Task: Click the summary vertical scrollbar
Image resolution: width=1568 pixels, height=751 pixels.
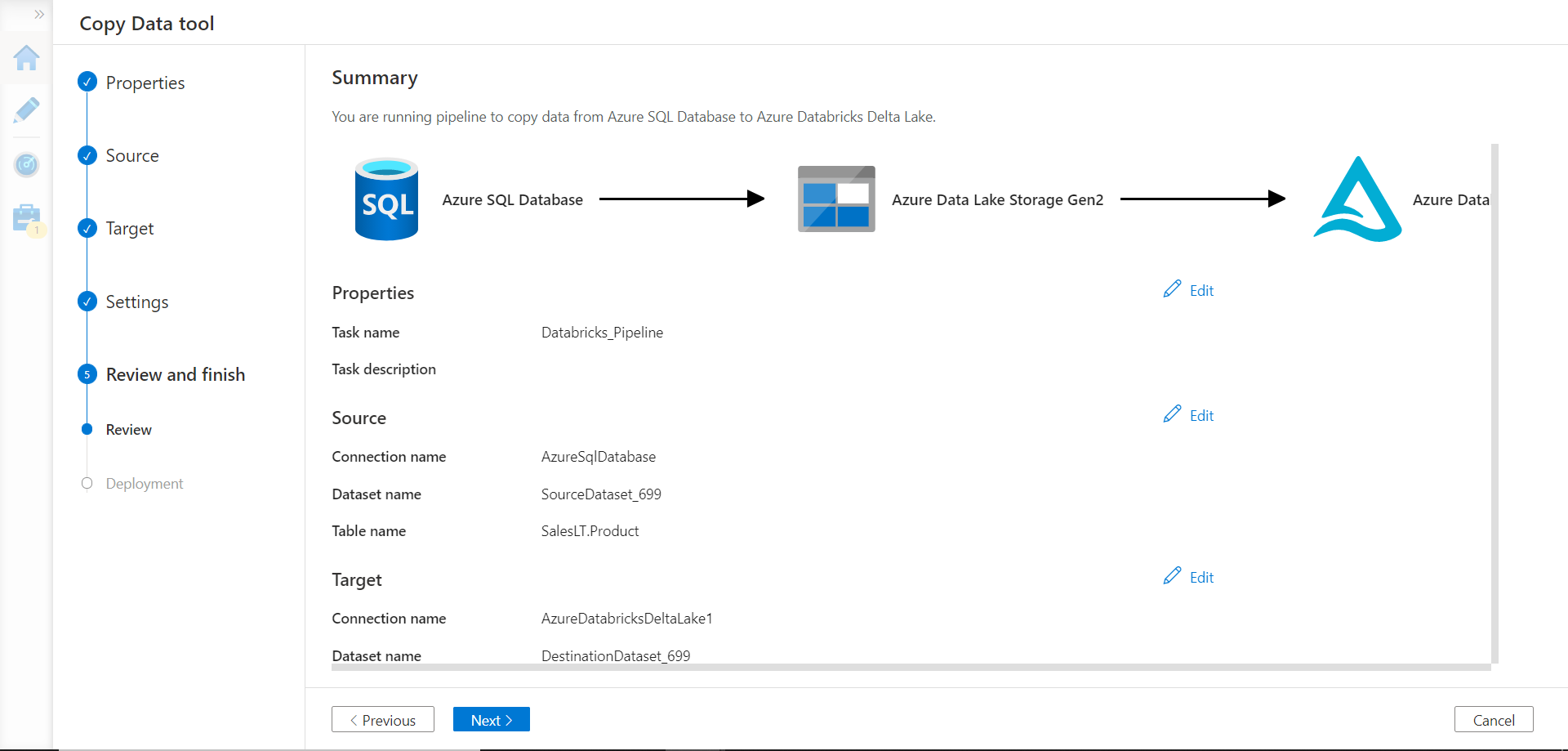Action: pyautogui.click(x=1494, y=404)
